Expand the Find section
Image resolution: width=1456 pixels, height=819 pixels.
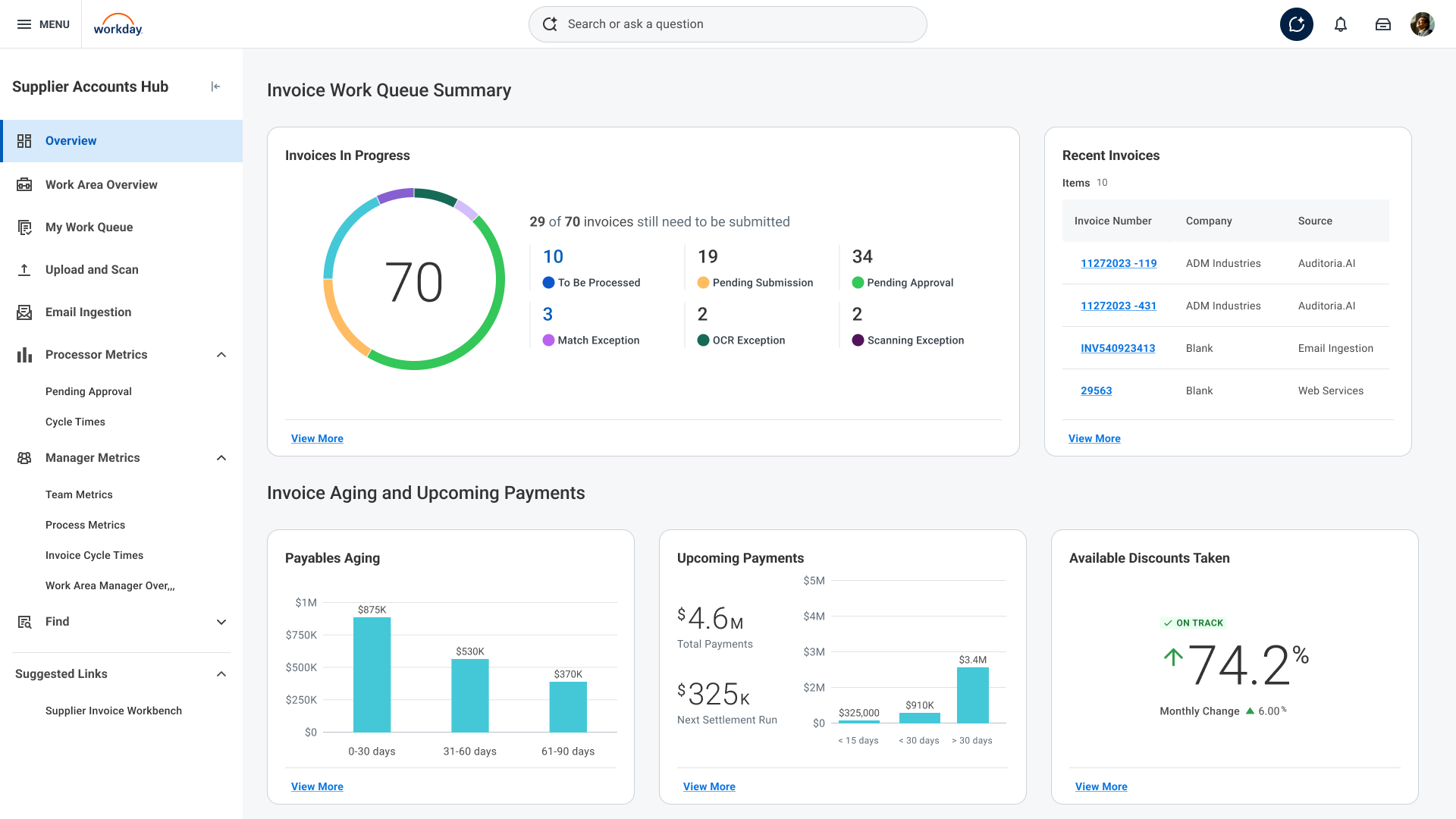click(221, 622)
